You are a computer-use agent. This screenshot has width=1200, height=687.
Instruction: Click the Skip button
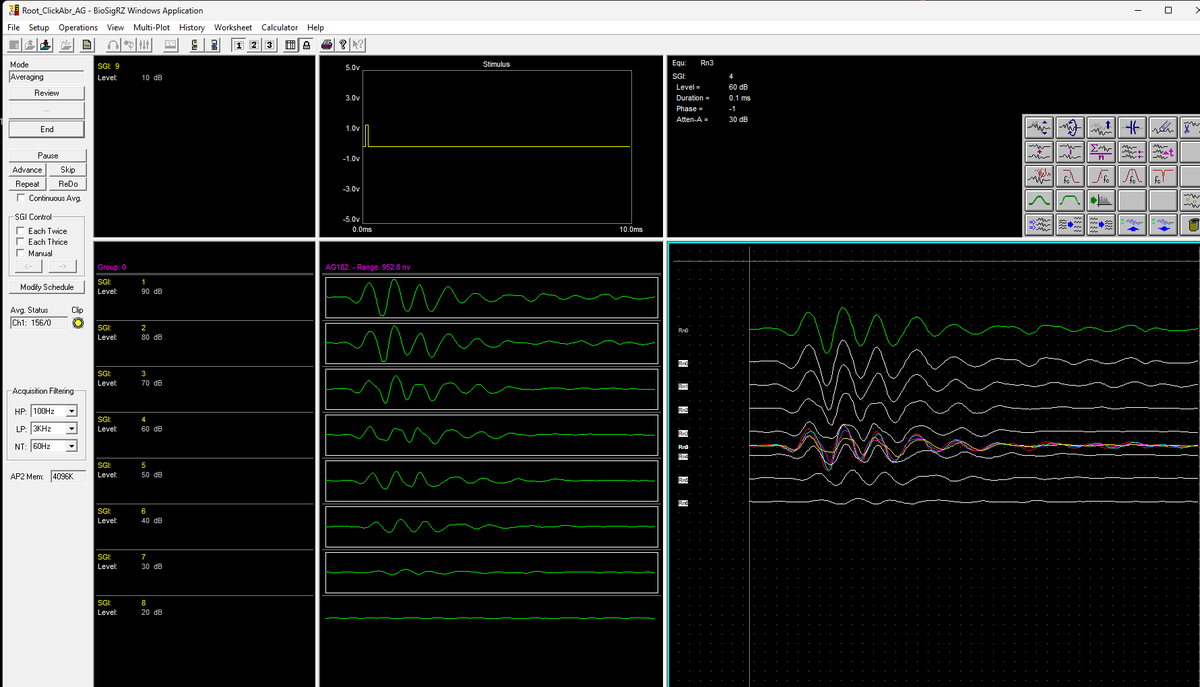pyautogui.click(x=67, y=170)
